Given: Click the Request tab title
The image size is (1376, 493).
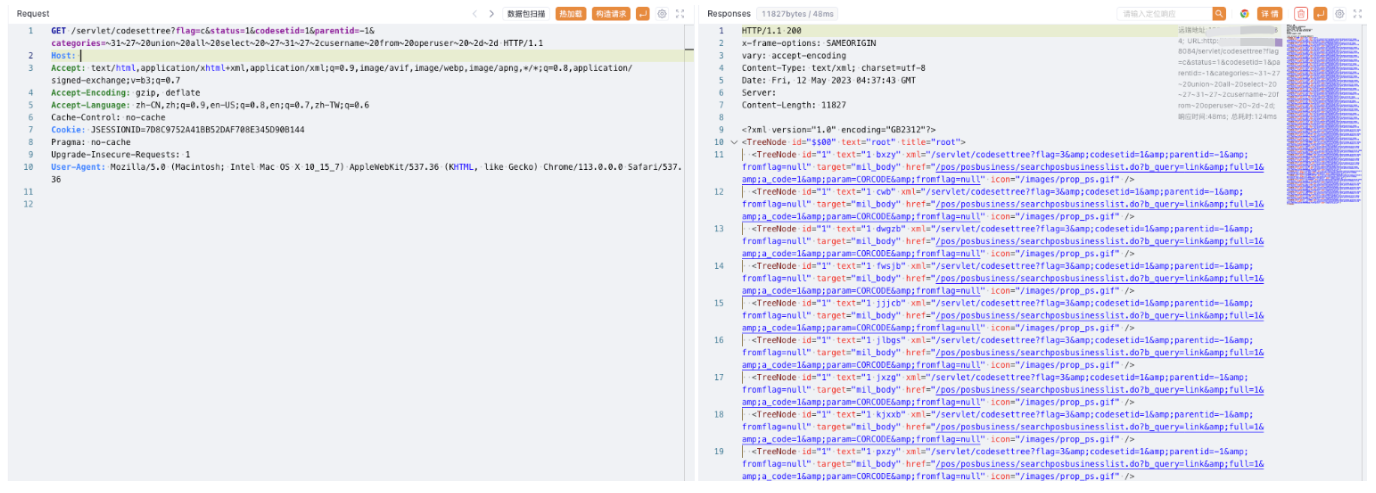Looking at the screenshot, I should (33, 14).
